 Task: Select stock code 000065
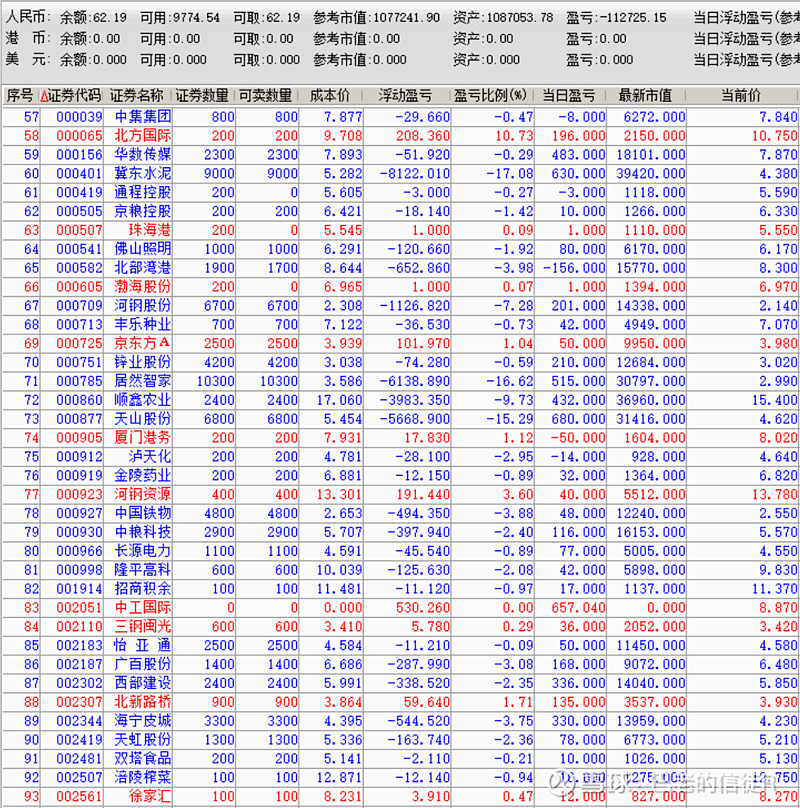click(79, 136)
